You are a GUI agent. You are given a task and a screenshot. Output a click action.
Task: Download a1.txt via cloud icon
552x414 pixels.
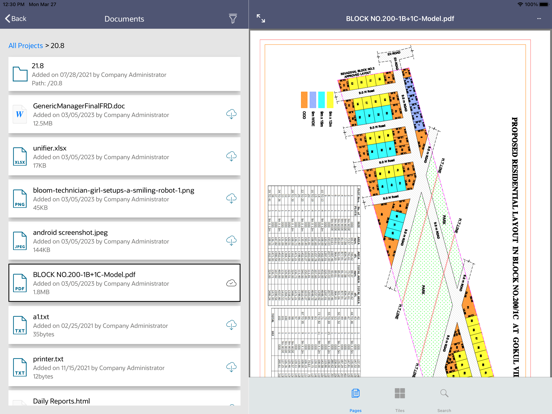coord(231,325)
